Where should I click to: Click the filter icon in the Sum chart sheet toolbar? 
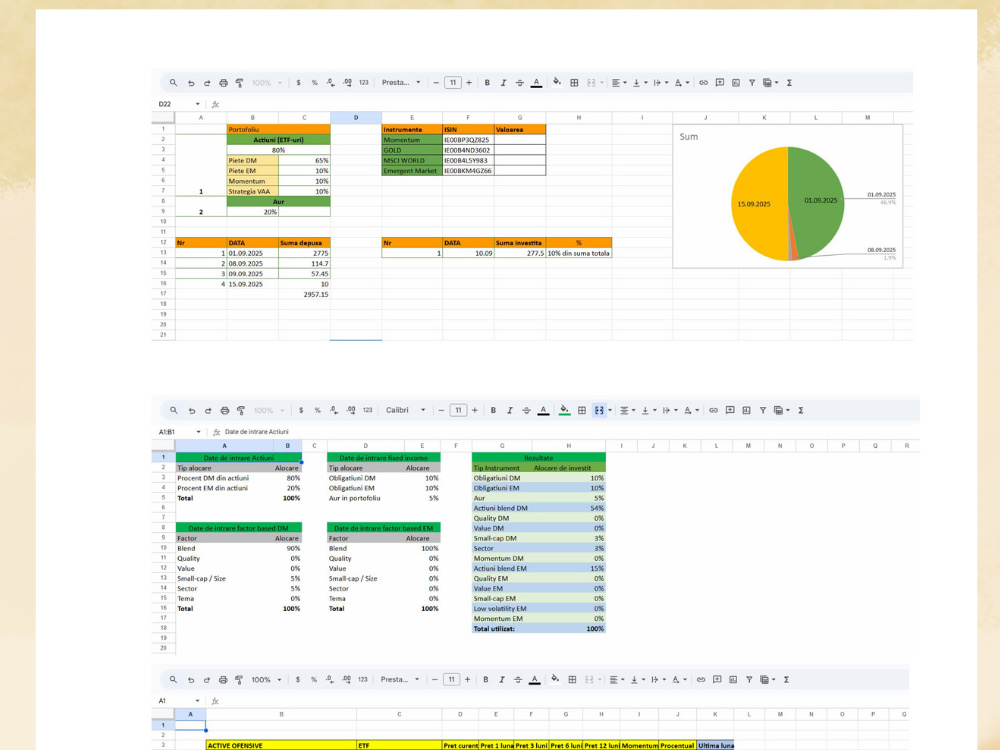752,83
